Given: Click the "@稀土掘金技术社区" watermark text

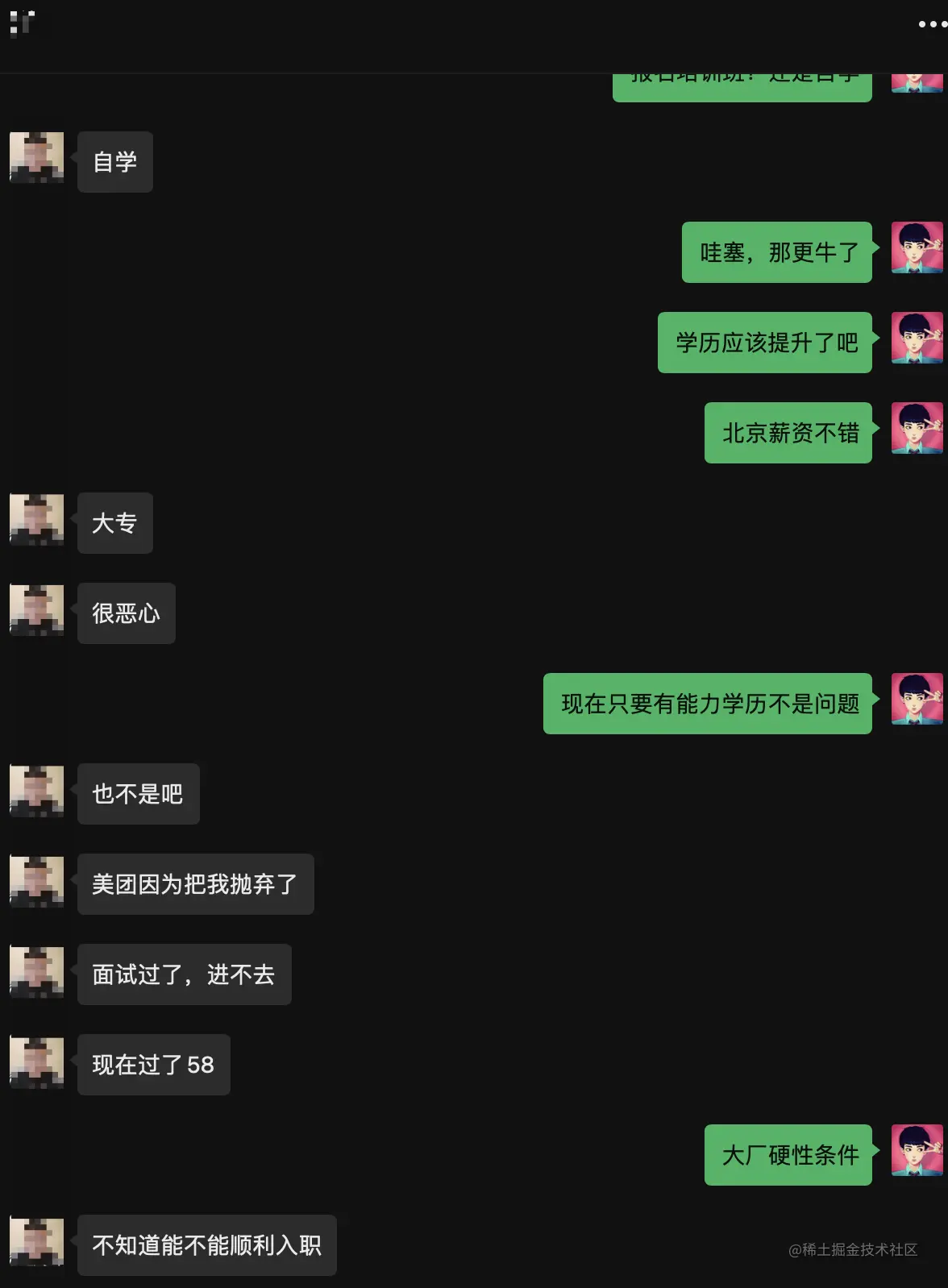Looking at the screenshot, I should [x=853, y=1249].
